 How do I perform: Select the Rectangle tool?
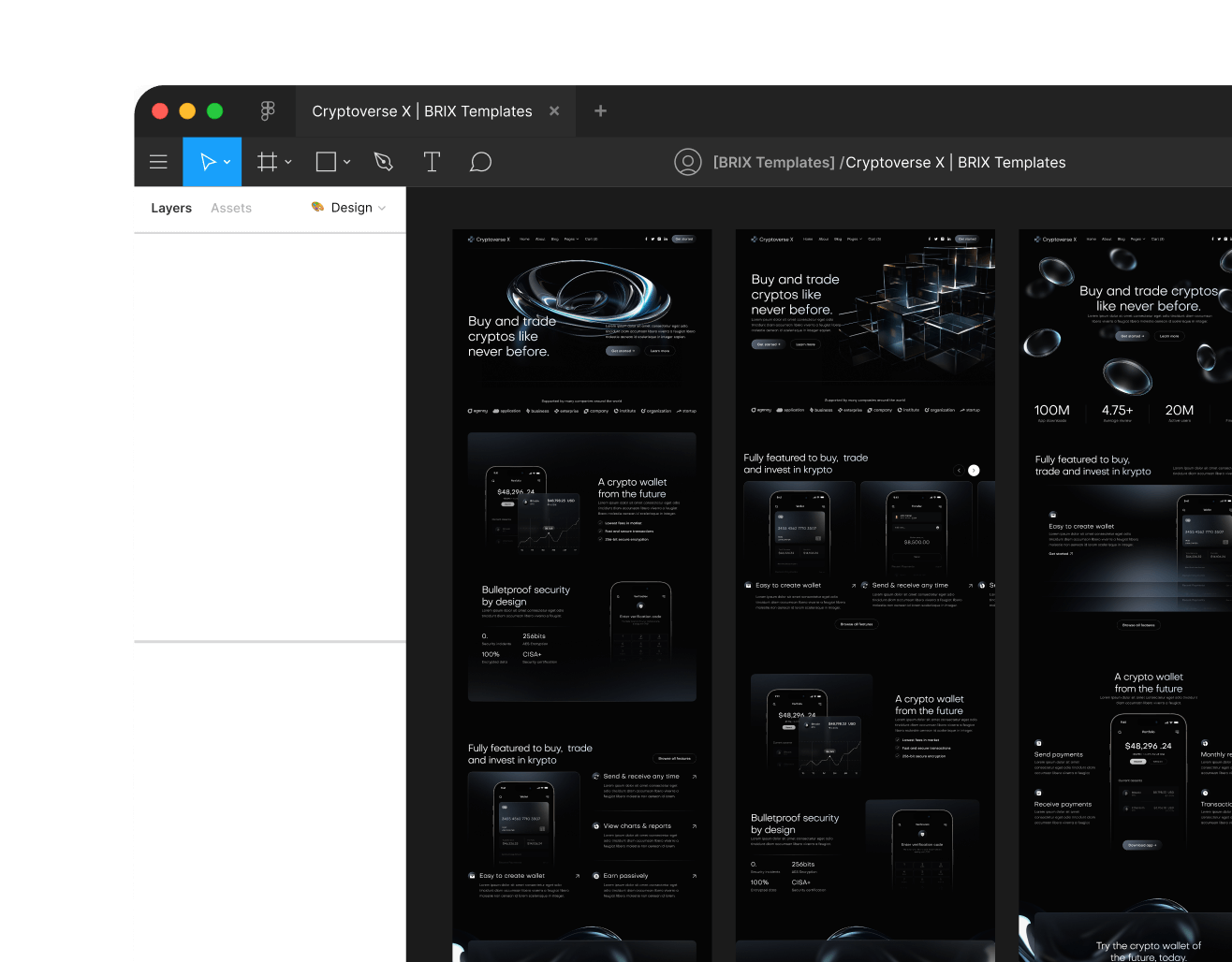point(326,161)
